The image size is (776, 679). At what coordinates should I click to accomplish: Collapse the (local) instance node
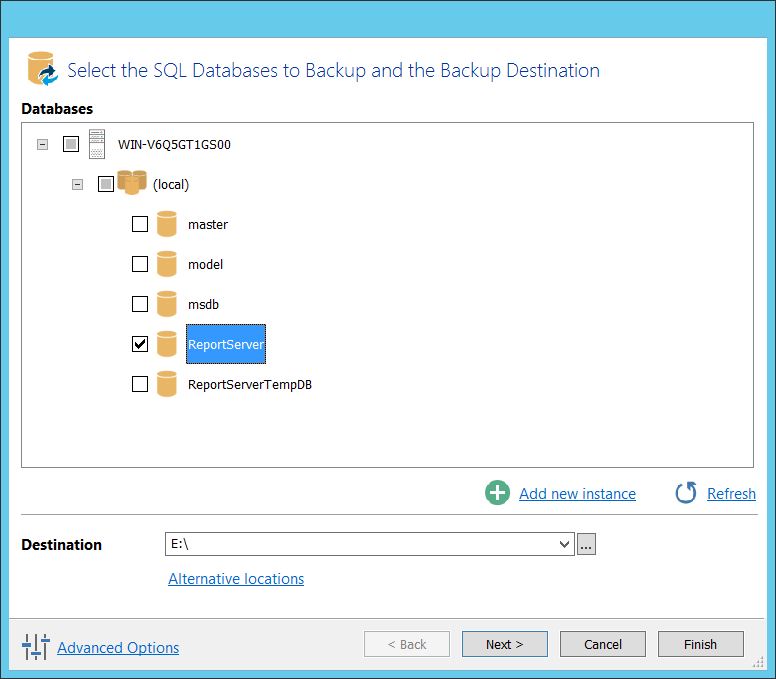point(77,185)
